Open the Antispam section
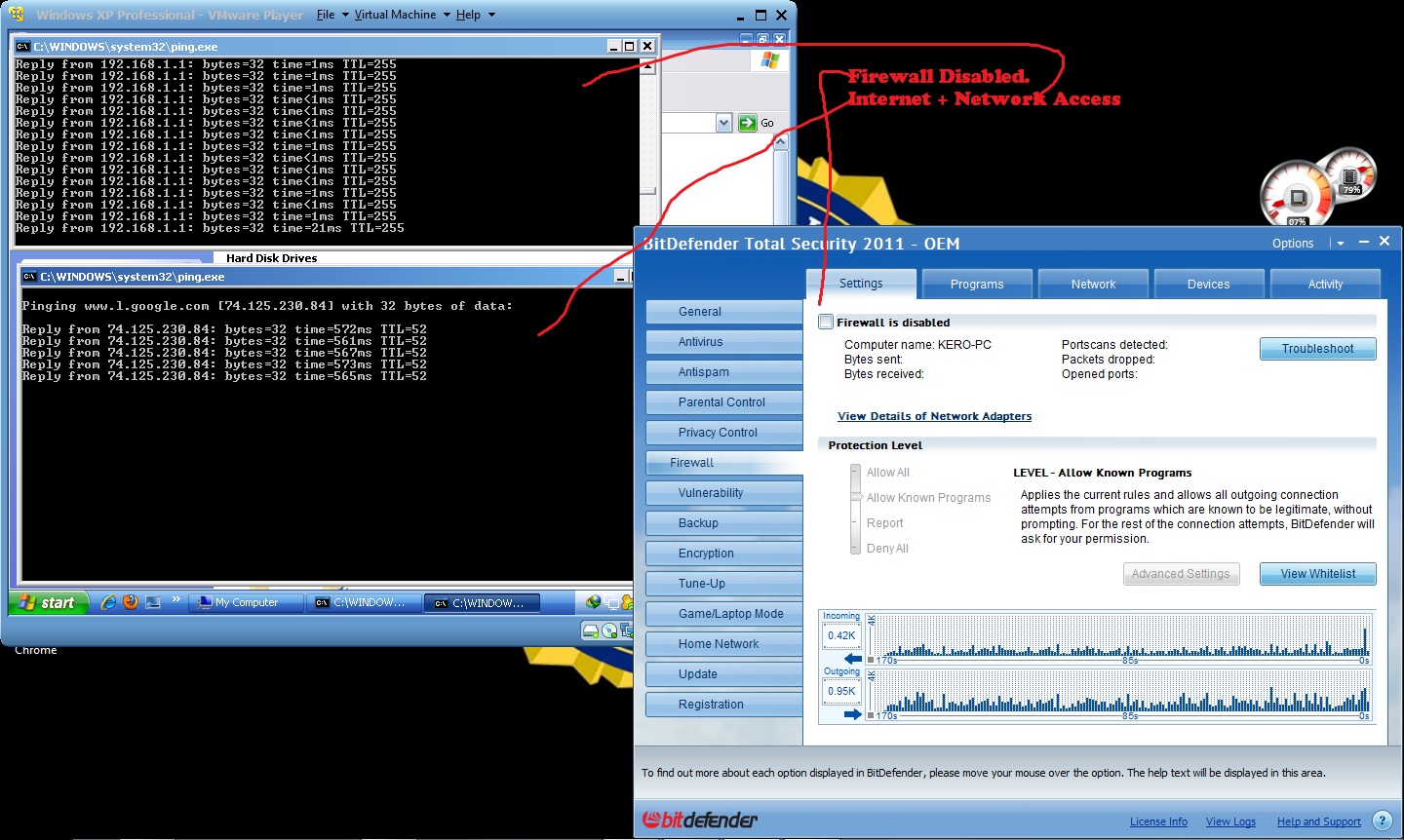 pos(723,372)
